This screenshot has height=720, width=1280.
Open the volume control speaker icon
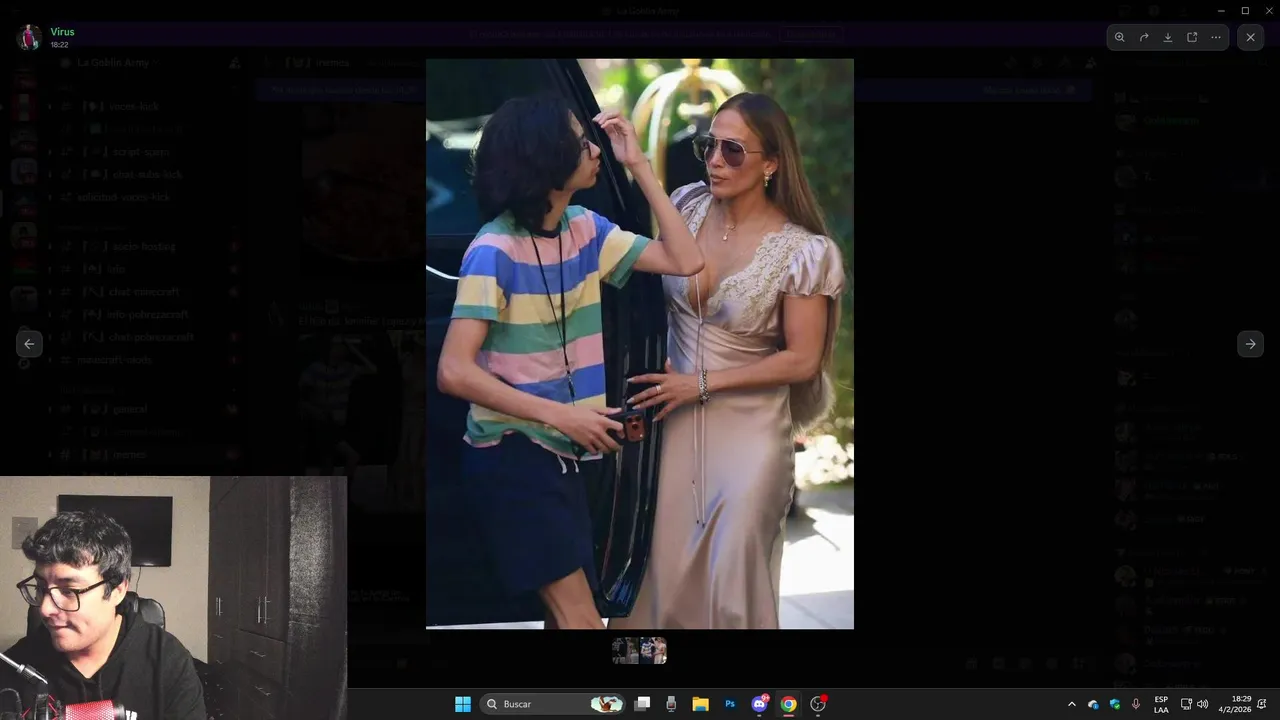point(1202,704)
